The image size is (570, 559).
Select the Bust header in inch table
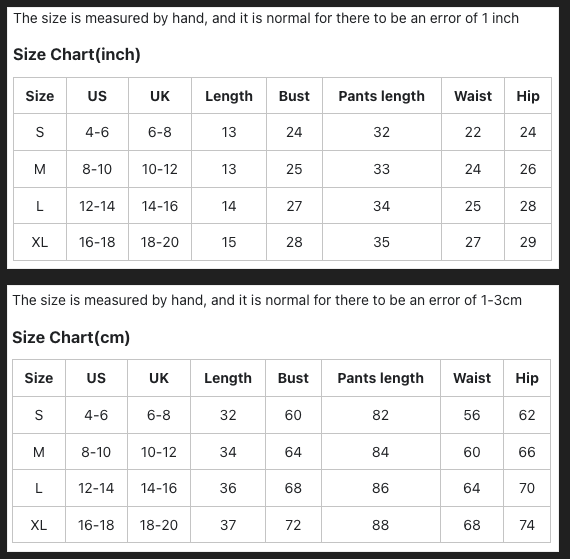click(294, 96)
